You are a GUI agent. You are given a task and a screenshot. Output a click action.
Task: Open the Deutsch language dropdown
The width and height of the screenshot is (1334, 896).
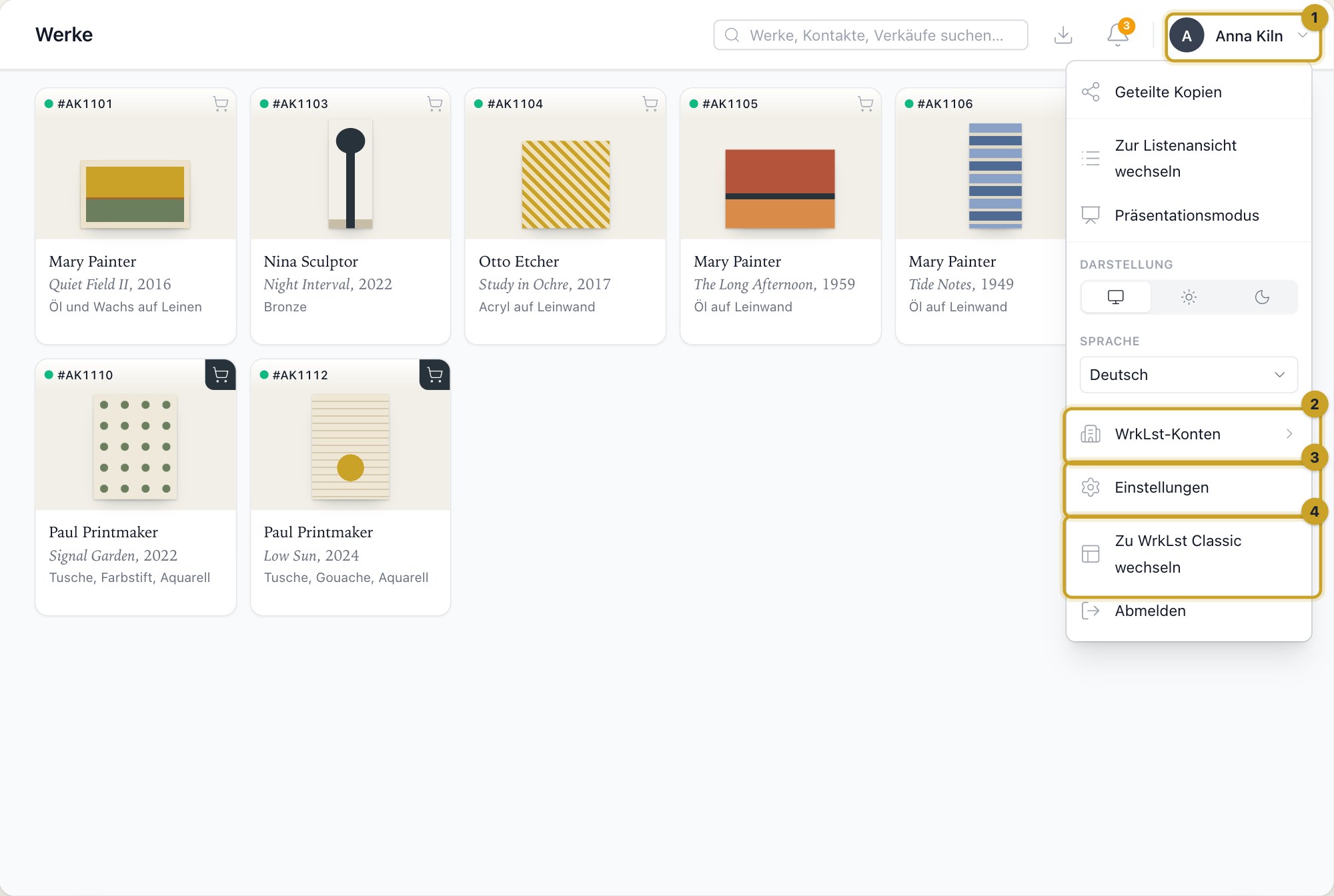pyautogui.click(x=1189, y=375)
